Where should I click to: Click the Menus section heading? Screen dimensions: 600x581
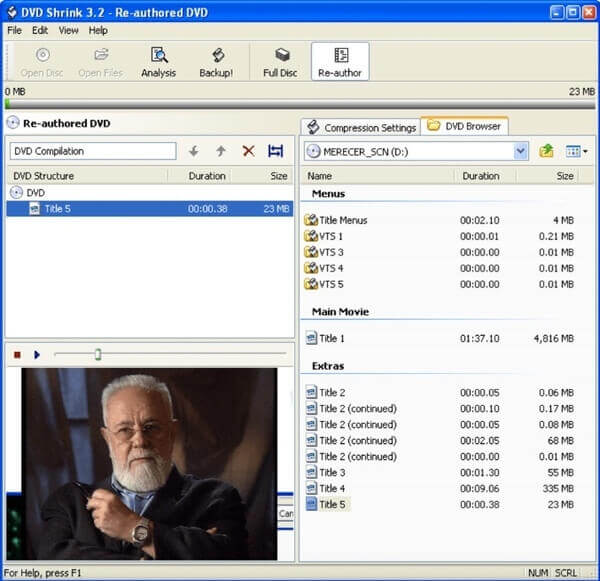328,194
